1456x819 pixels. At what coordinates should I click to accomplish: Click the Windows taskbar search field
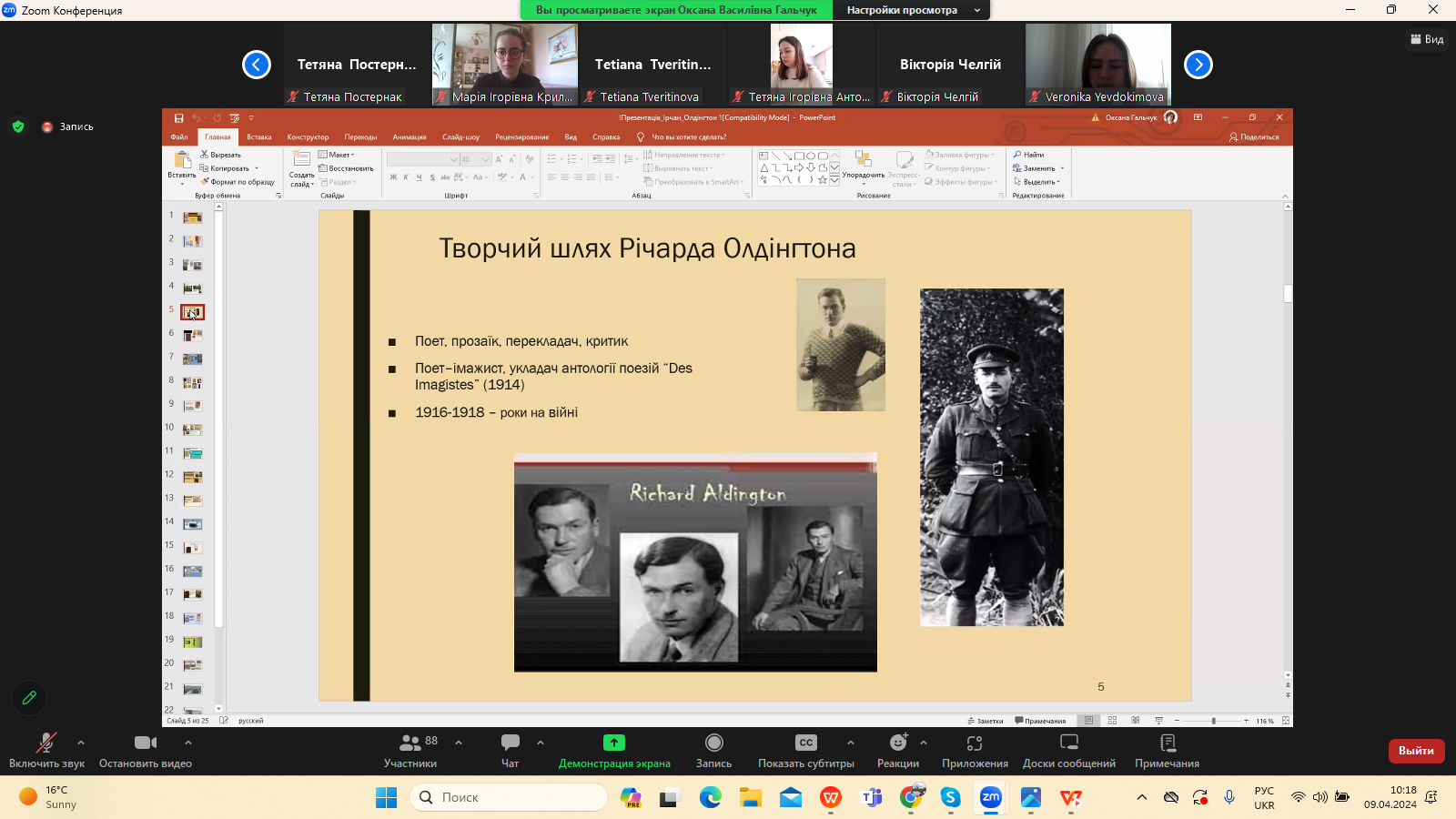[510, 797]
